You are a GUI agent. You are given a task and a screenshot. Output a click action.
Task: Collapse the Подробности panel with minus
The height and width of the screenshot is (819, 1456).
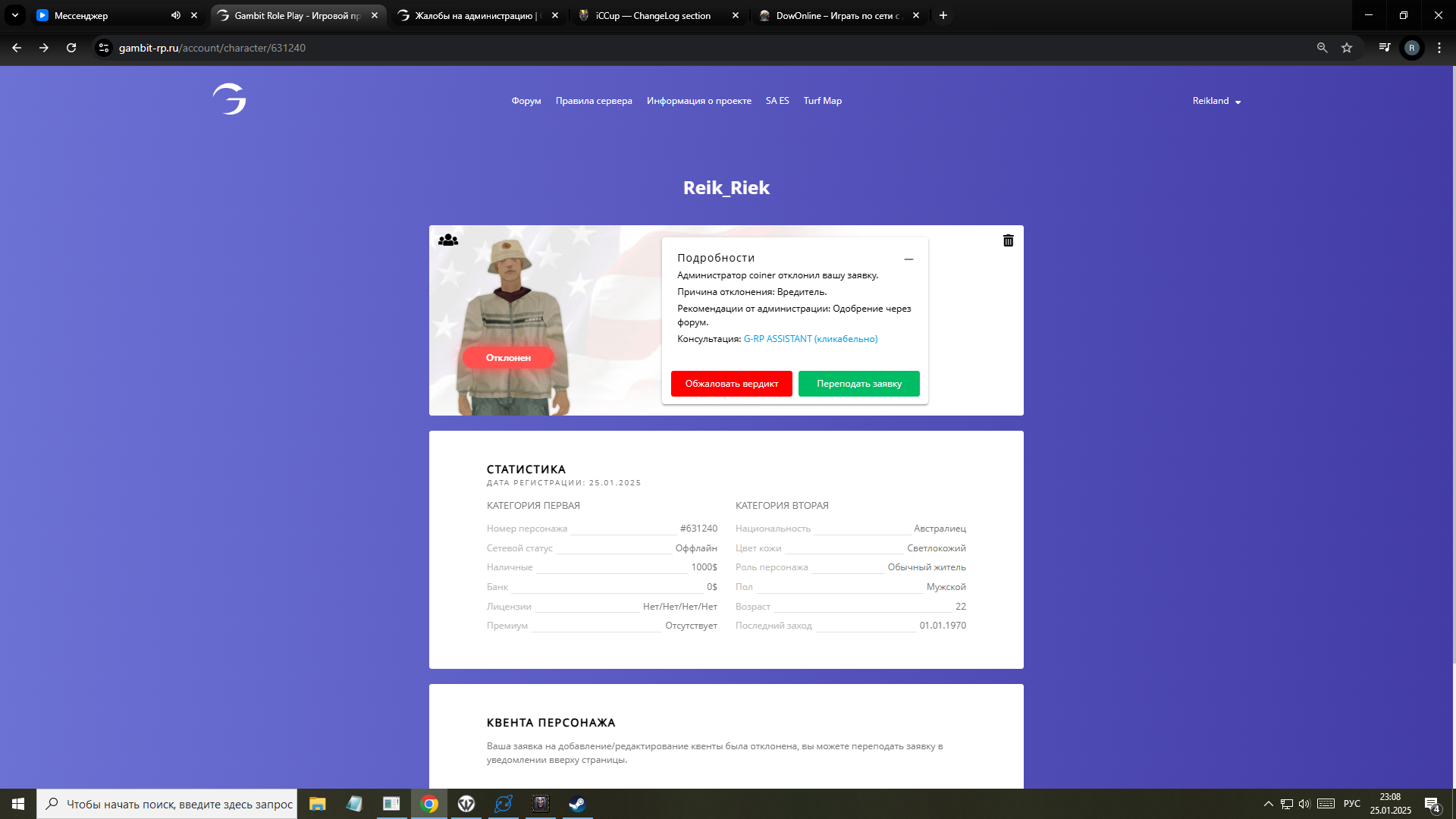tap(908, 259)
